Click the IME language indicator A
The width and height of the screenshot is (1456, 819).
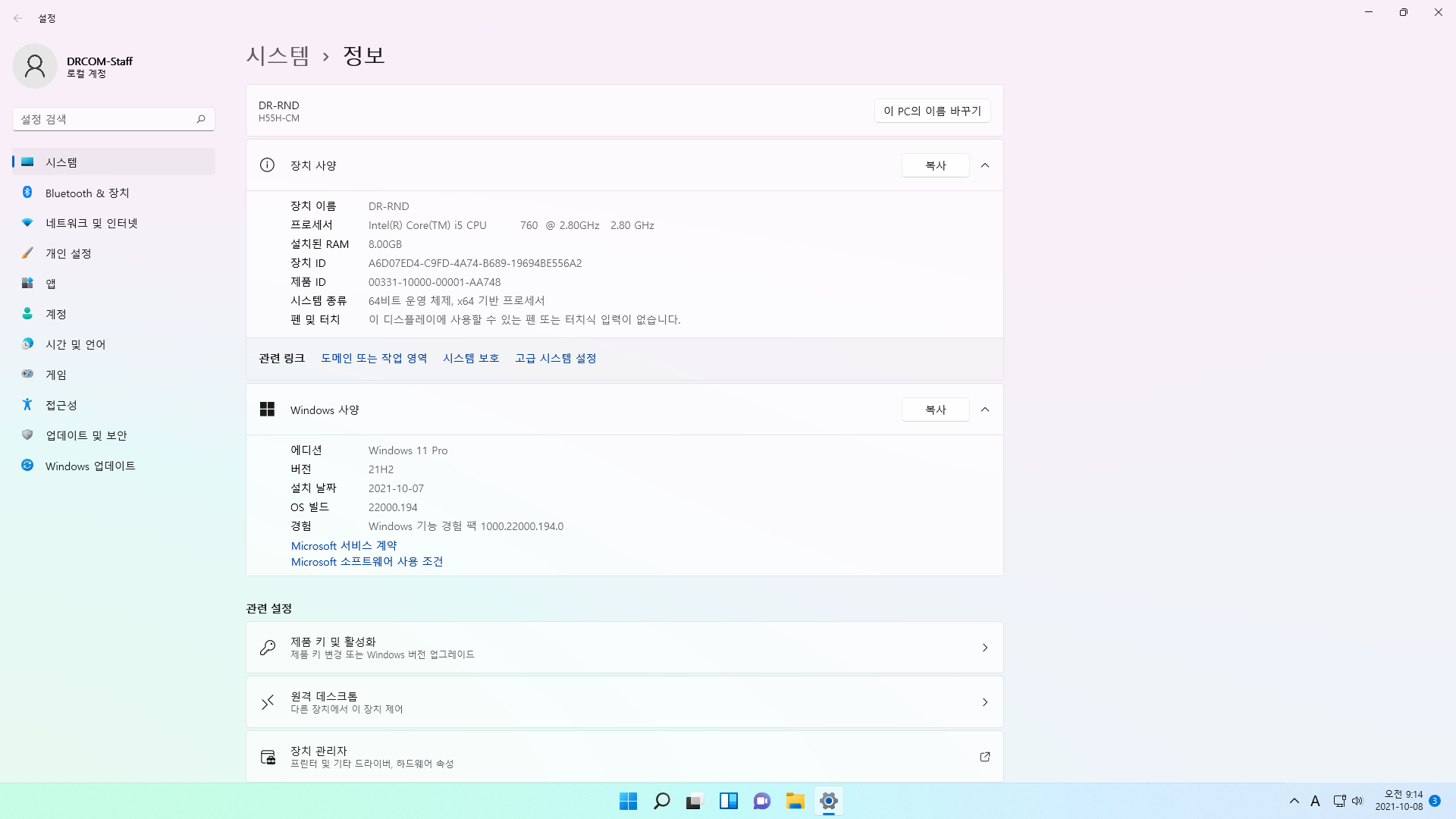[1315, 801]
